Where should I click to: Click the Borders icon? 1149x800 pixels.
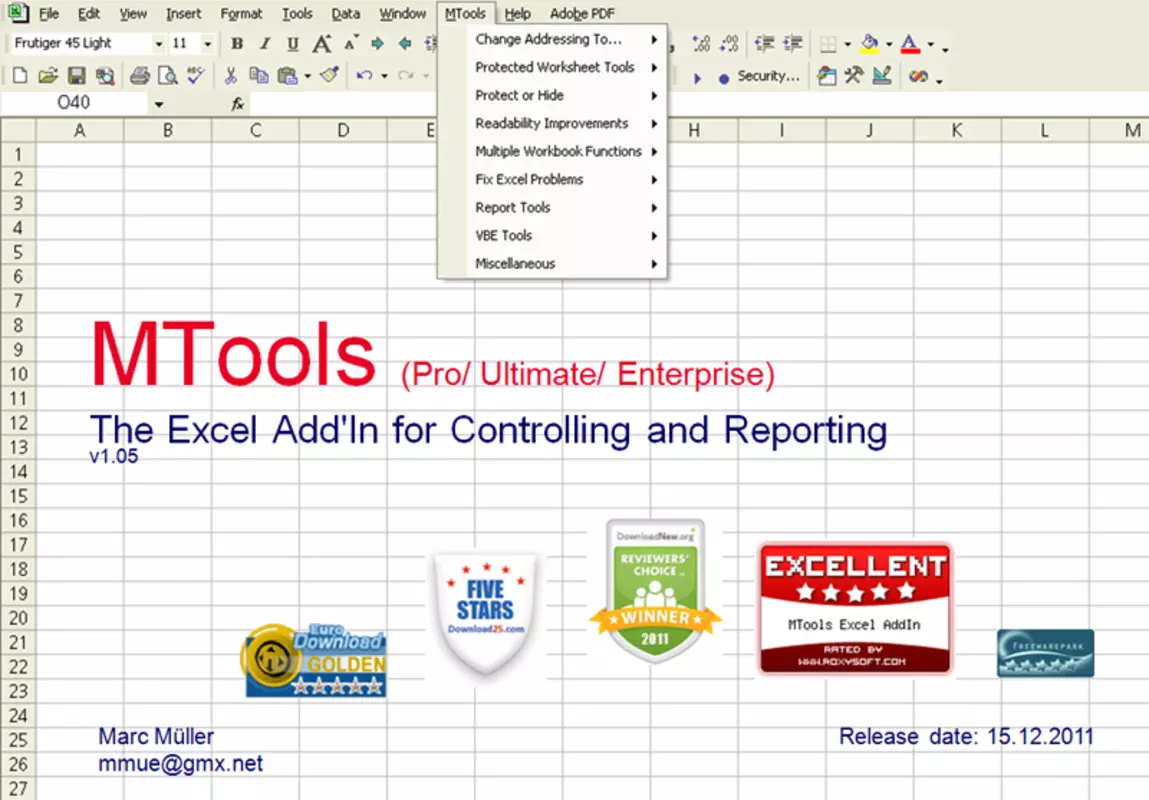pyautogui.click(x=828, y=45)
